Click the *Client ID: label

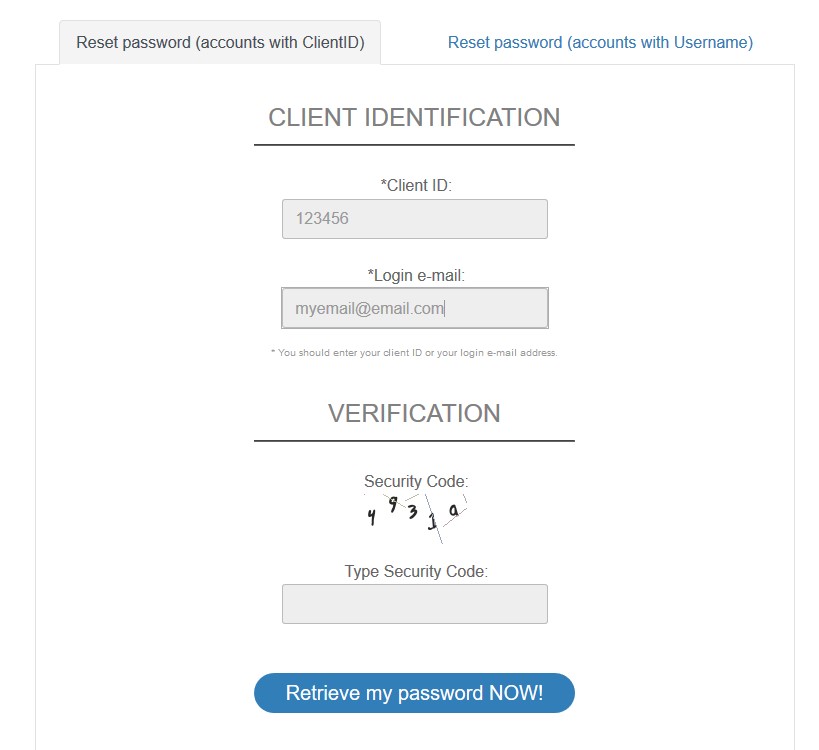click(416, 185)
